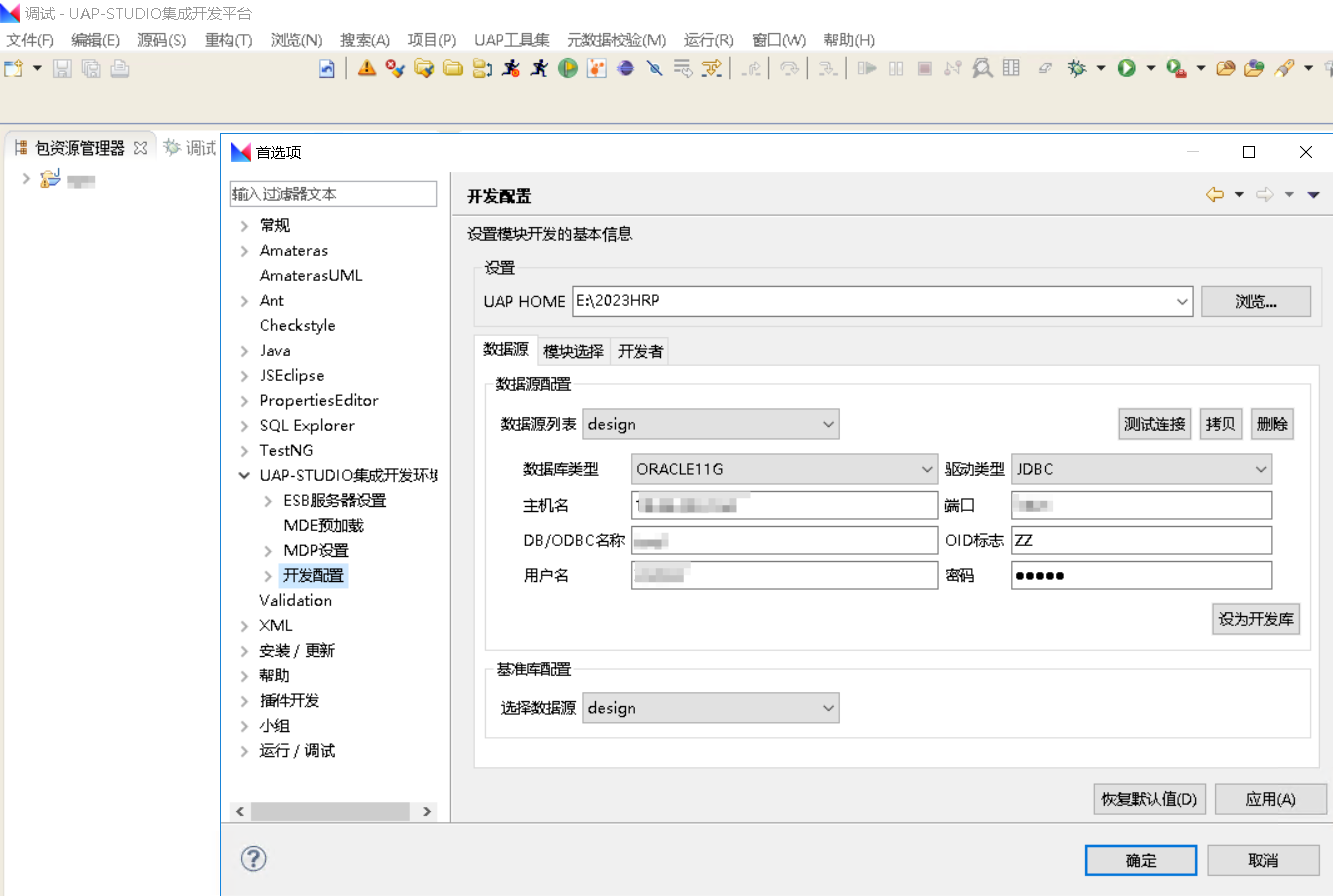
Task: Click the running man with red dot icon
Action: click(x=512, y=68)
